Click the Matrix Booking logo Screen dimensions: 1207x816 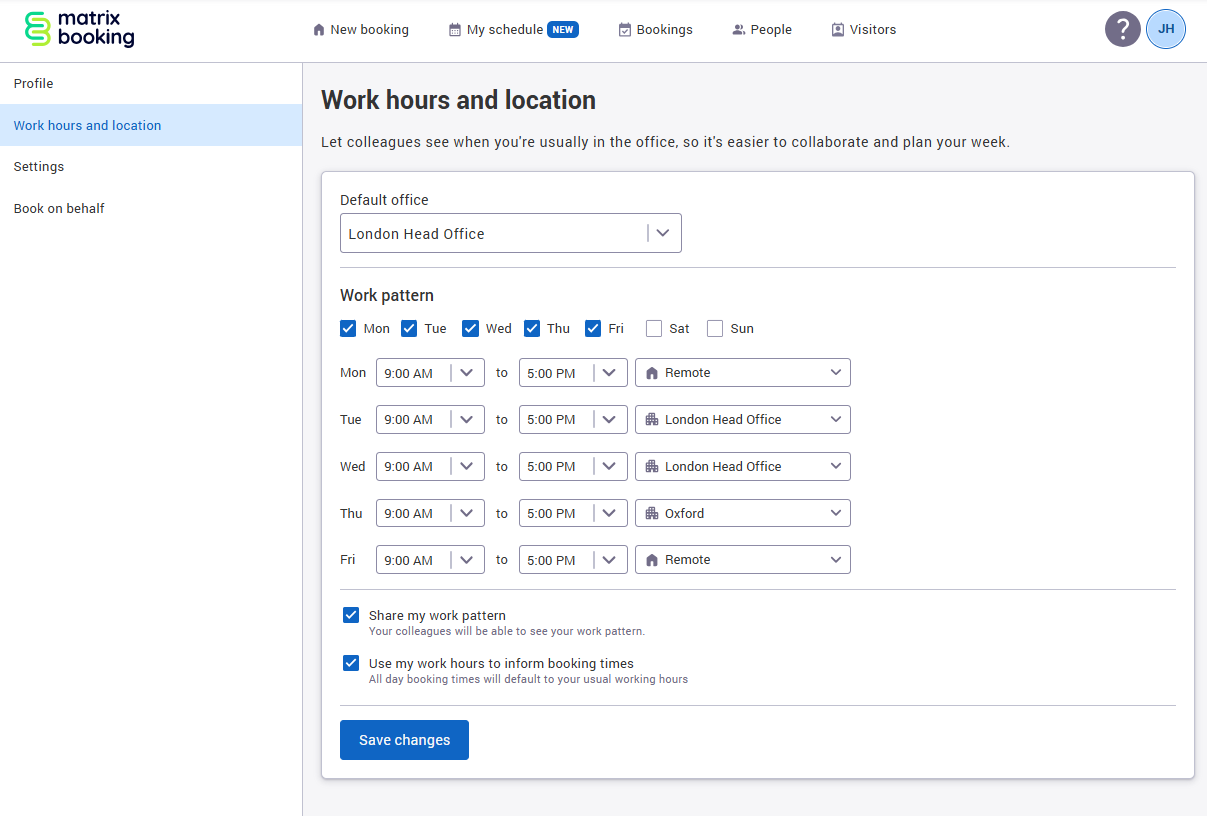coord(79,30)
